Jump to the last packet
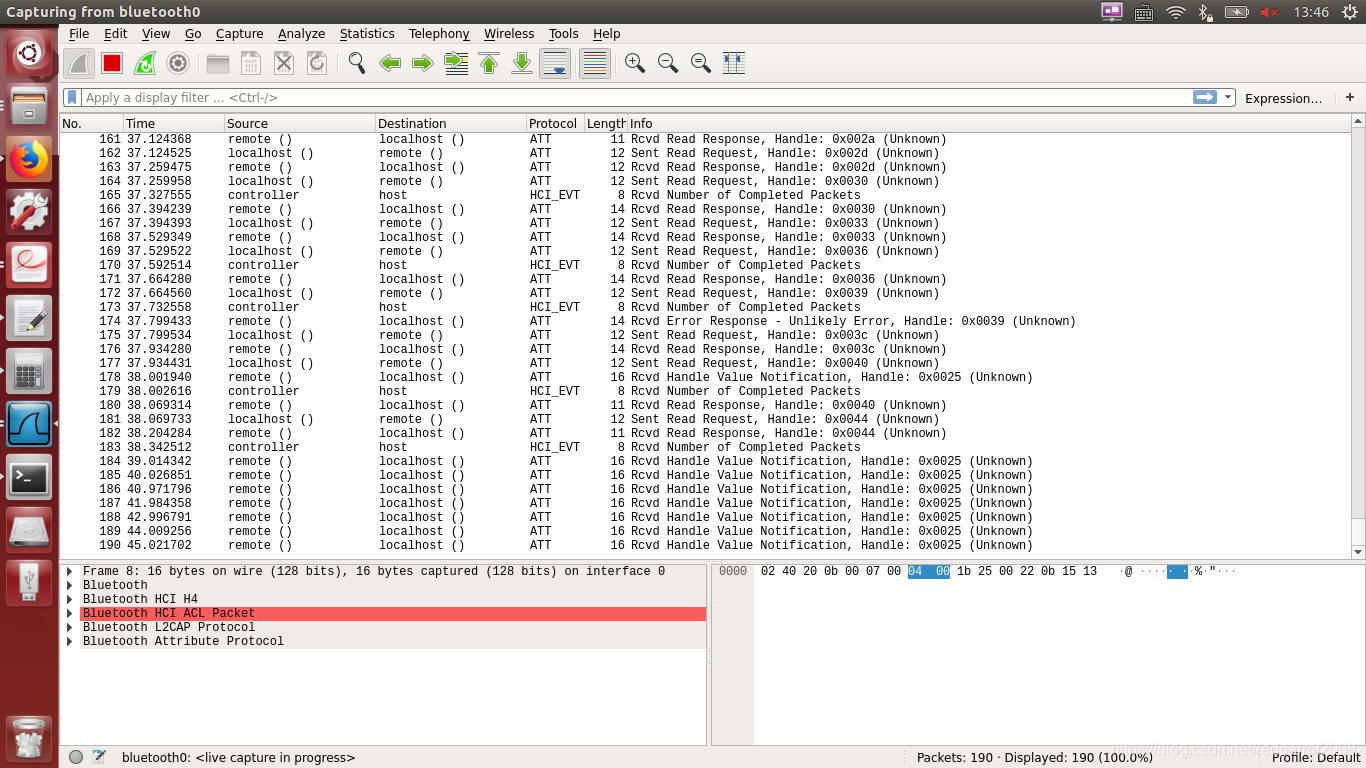The width and height of the screenshot is (1366, 768). pyautogui.click(x=522, y=63)
